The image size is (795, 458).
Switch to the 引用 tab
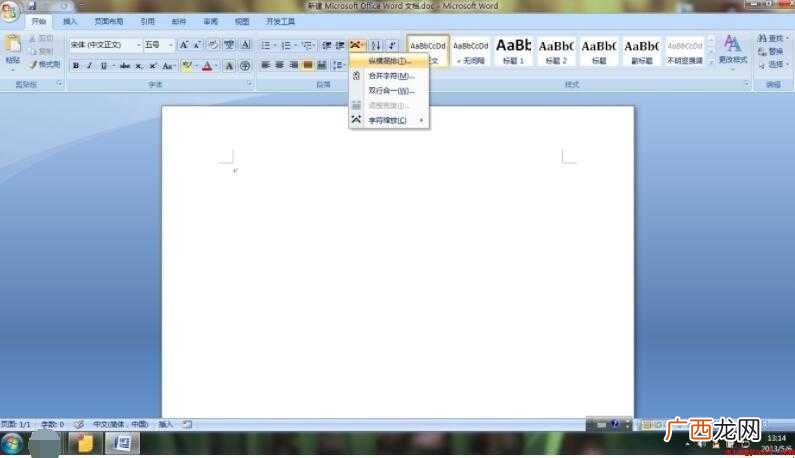pos(148,21)
